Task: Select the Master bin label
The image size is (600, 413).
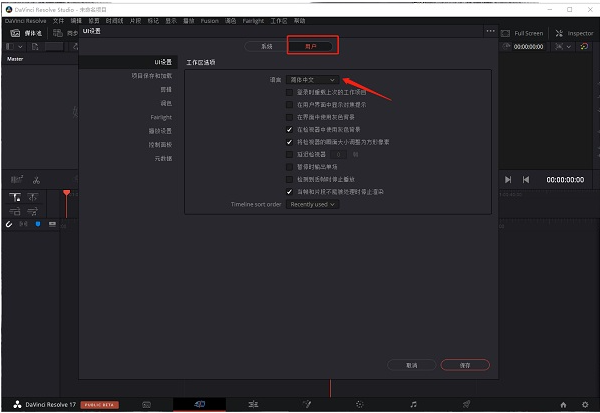Action: pos(15,59)
